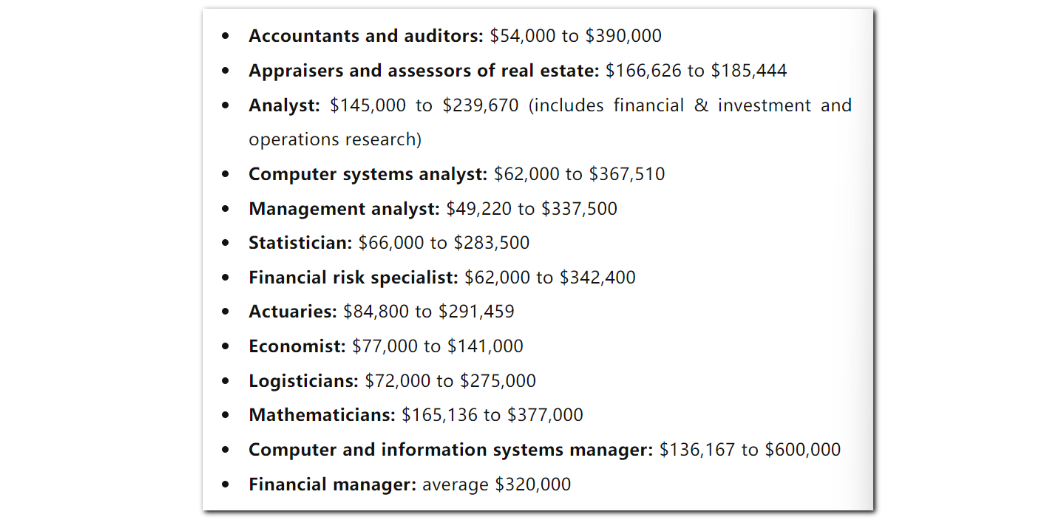This screenshot has height=520, width=1054.
Task: Click the Actuaries label
Action: pyautogui.click(x=292, y=312)
